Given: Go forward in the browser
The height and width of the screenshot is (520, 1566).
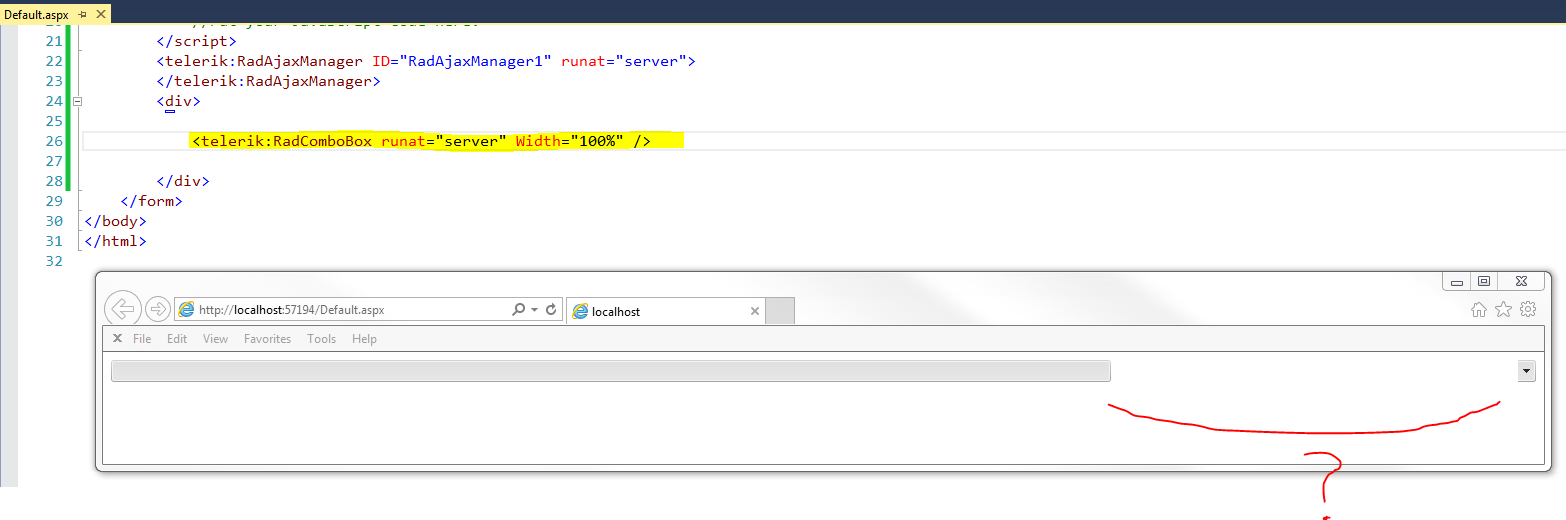Looking at the screenshot, I should (x=157, y=309).
